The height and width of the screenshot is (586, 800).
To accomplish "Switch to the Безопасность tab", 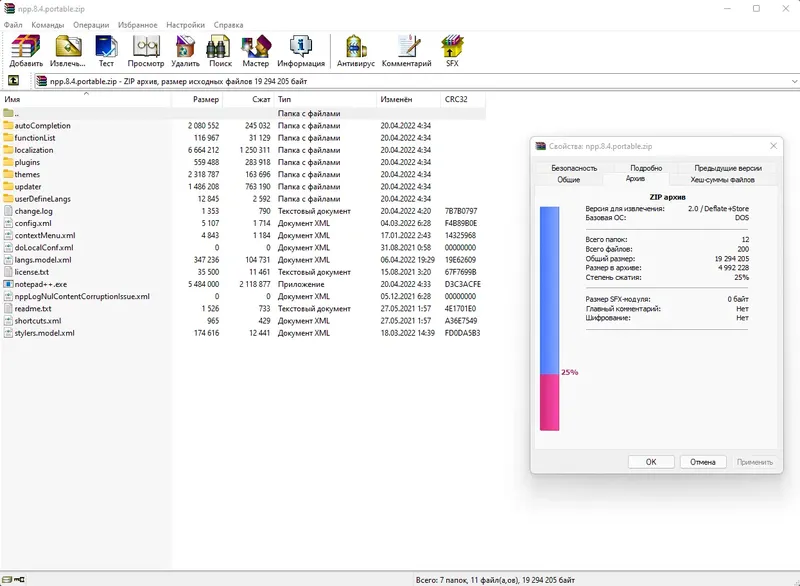I will pyautogui.click(x=574, y=168).
